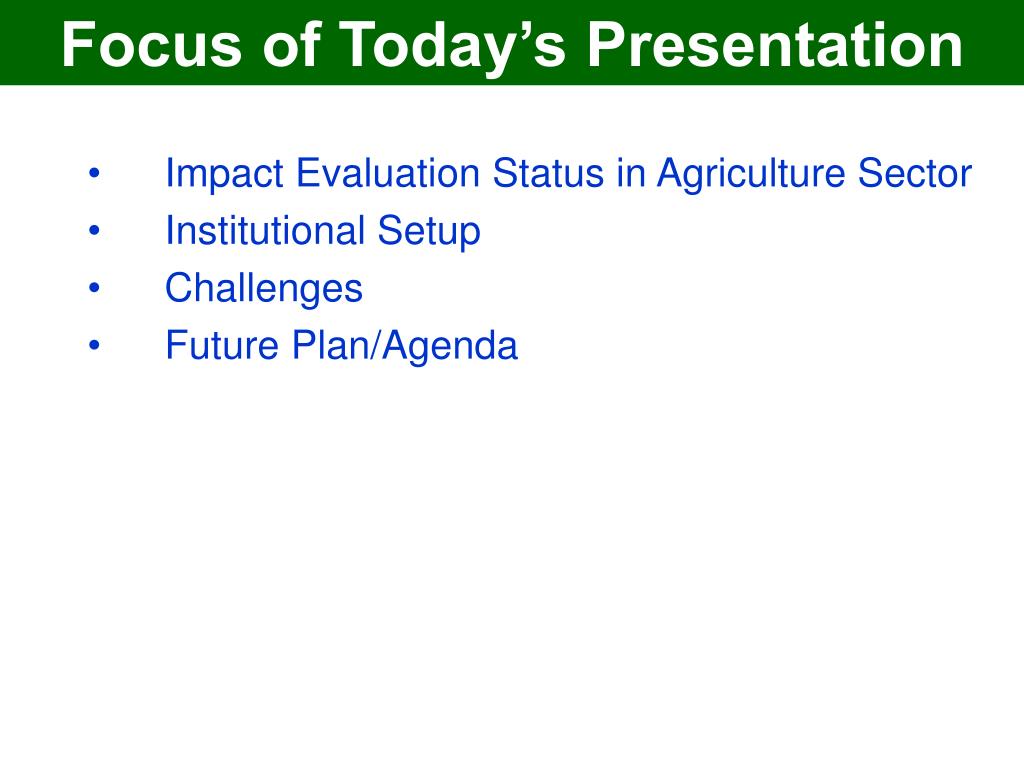Image resolution: width=1024 pixels, height=768 pixels.
Task: Click the word 'Evaluation' in the first bullet
Action: (388, 173)
